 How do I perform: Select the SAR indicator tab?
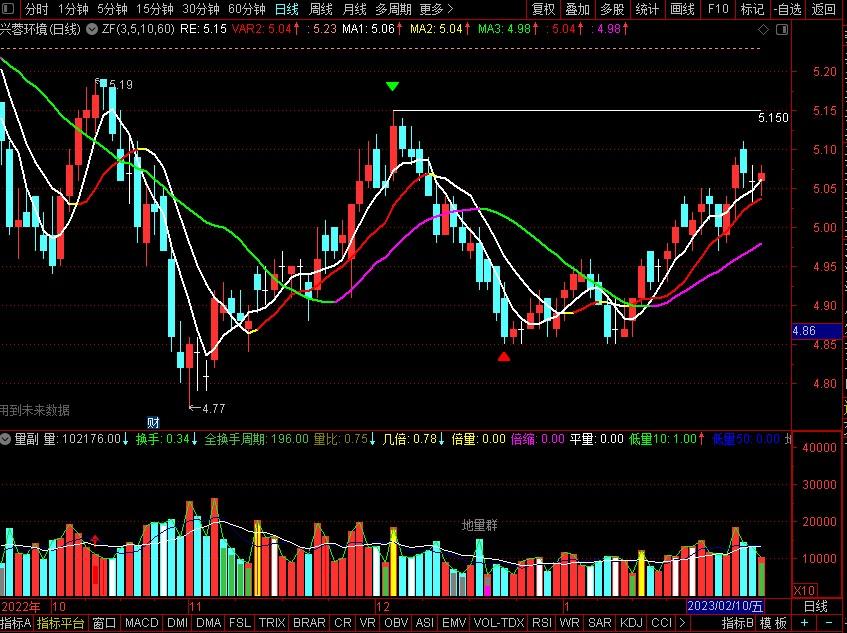pyautogui.click(x=599, y=623)
